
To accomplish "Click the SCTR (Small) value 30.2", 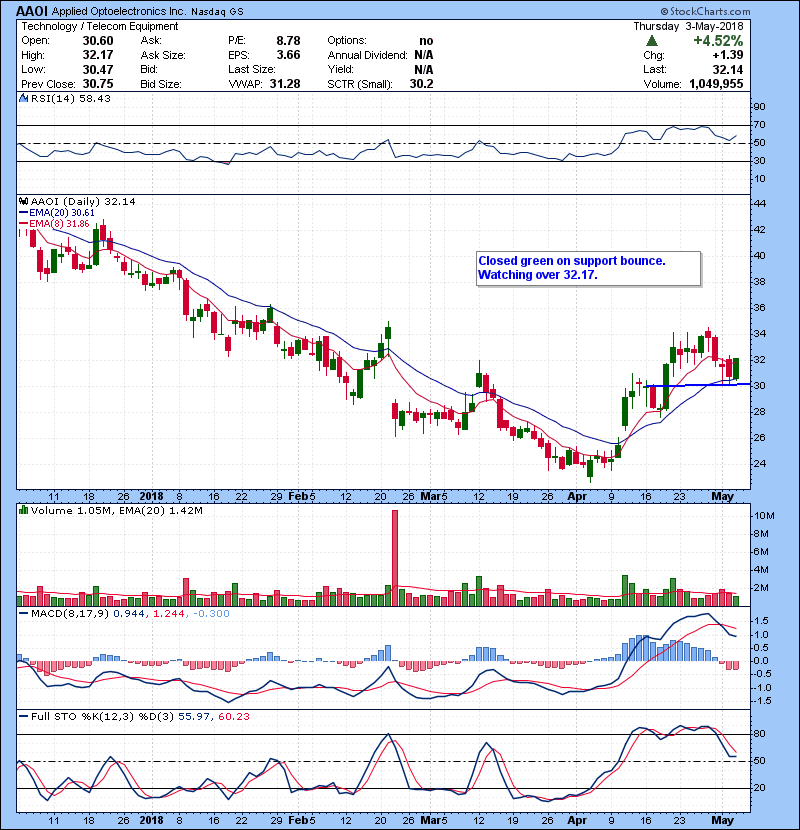I will pyautogui.click(x=421, y=84).
